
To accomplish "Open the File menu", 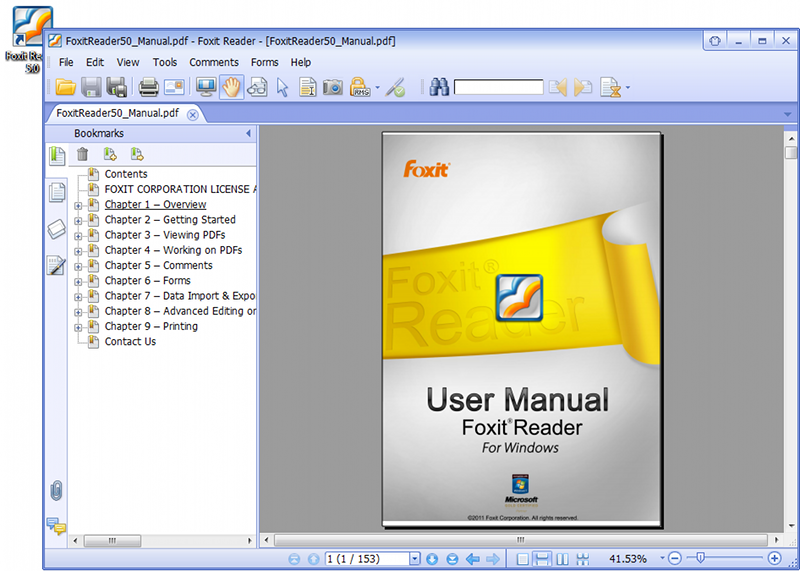I will 66,62.
